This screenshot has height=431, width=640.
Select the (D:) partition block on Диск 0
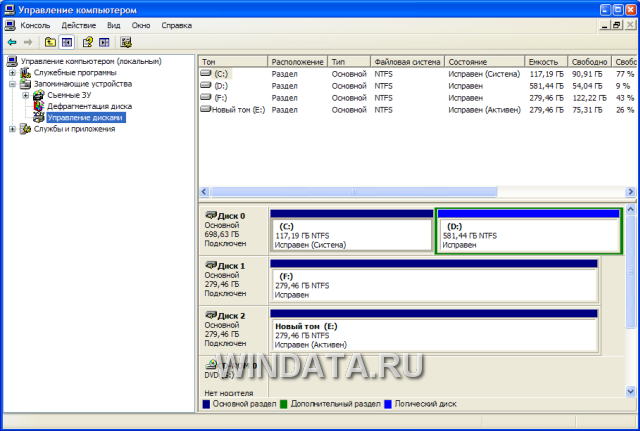click(x=529, y=231)
